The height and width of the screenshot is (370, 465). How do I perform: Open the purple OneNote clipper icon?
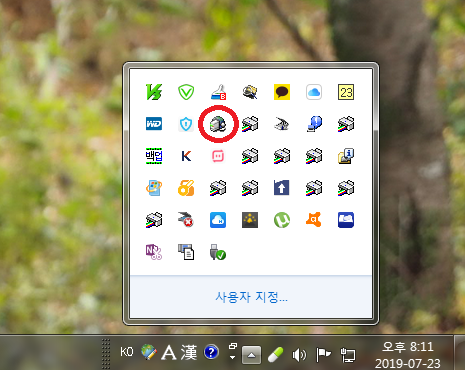tap(154, 252)
